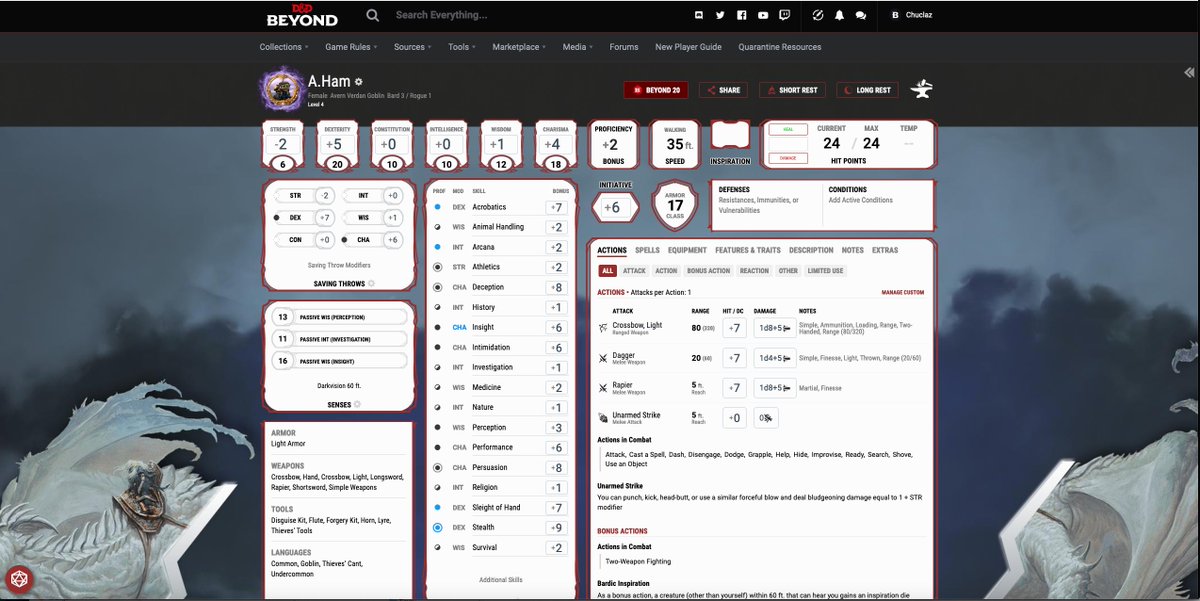Expand the Tools menu
This screenshot has height=601, width=1200.
point(462,47)
